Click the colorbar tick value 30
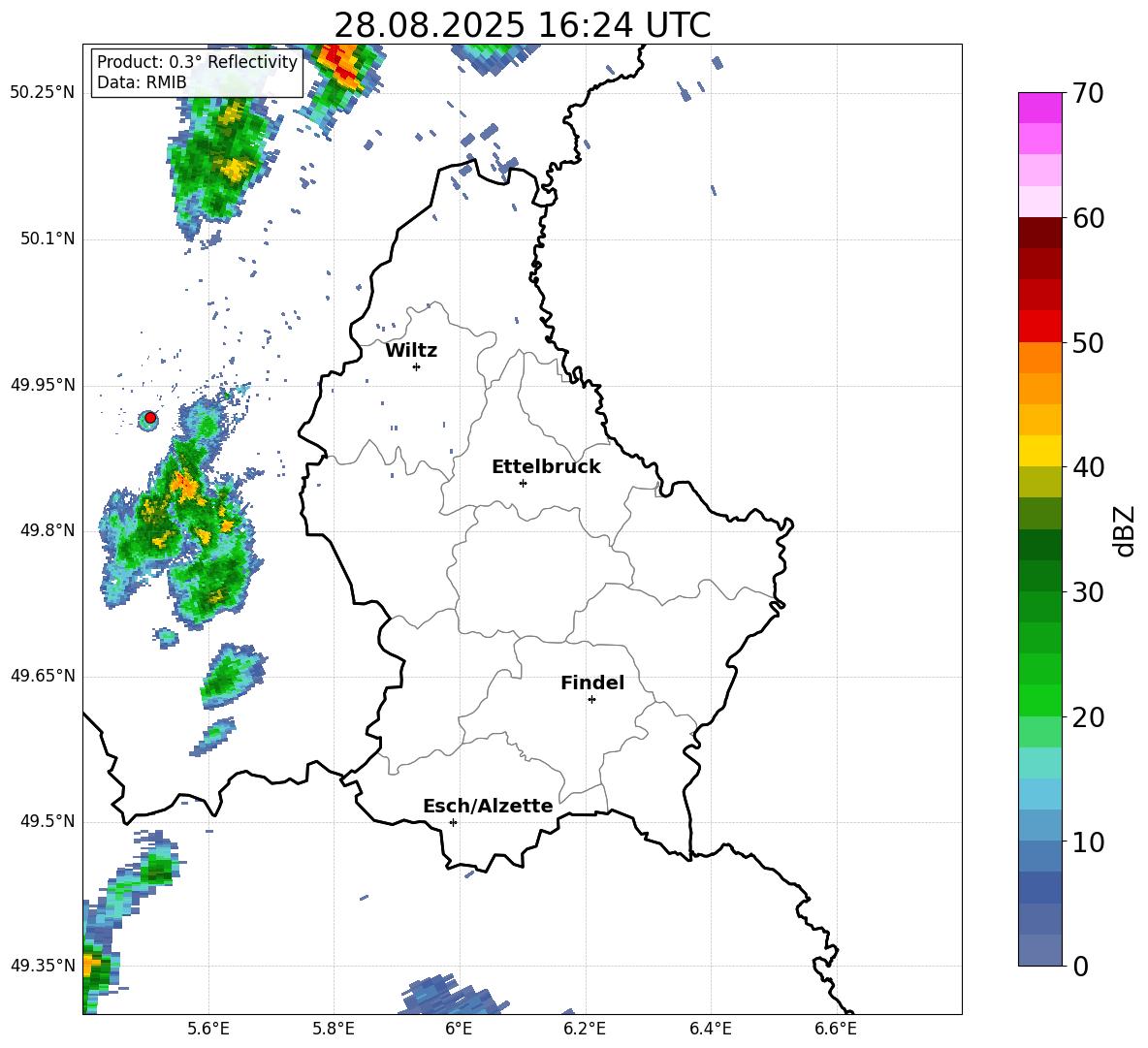This screenshot has width=1148, height=1048. tap(1088, 592)
